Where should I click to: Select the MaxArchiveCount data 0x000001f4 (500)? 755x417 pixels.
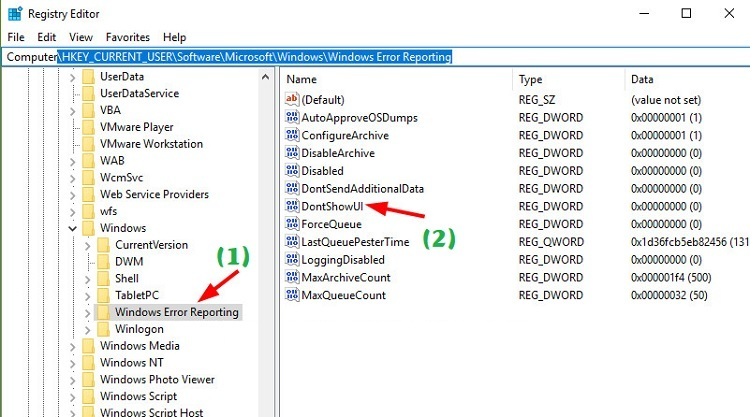tap(671, 277)
